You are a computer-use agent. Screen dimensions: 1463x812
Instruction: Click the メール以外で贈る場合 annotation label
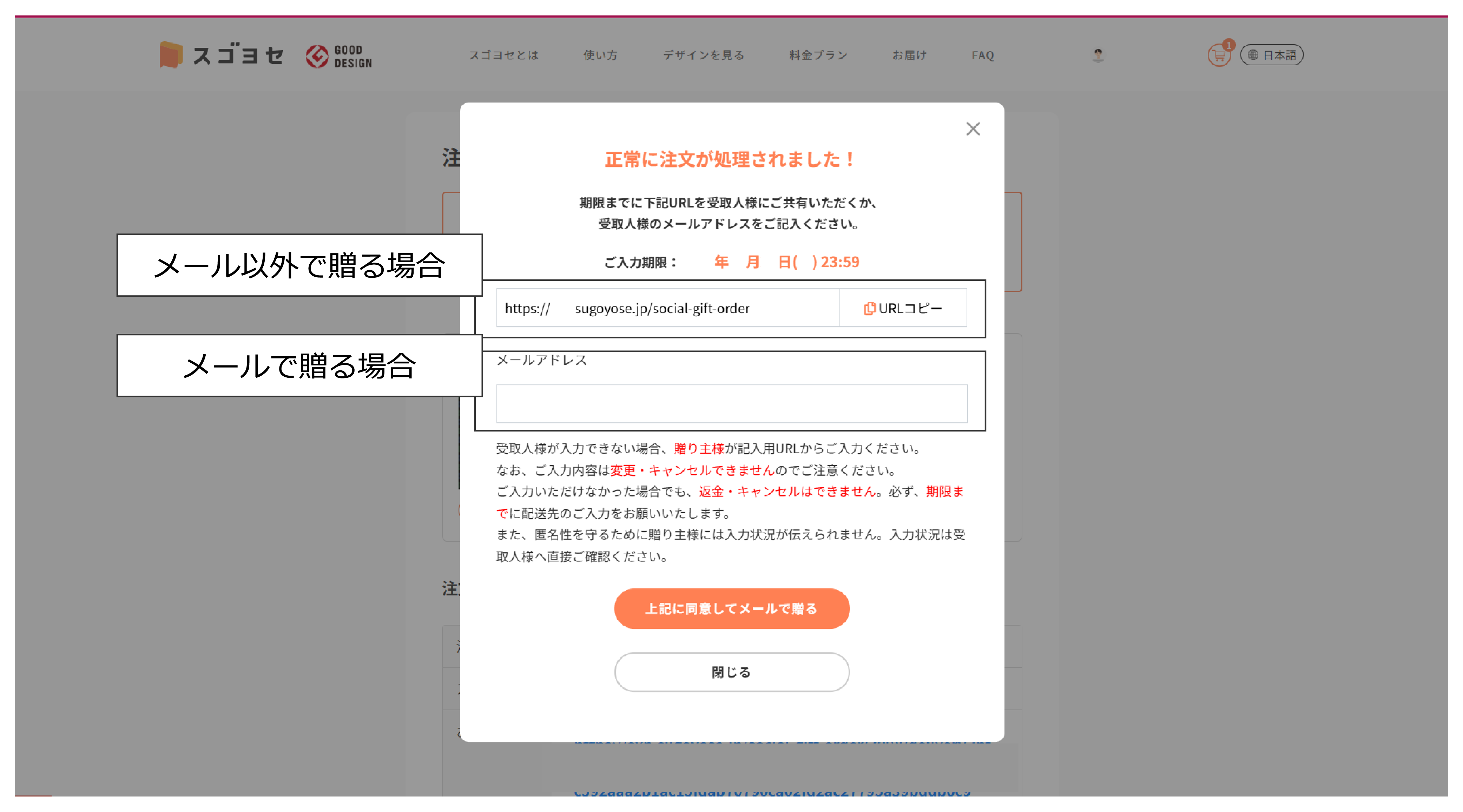[x=299, y=265]
